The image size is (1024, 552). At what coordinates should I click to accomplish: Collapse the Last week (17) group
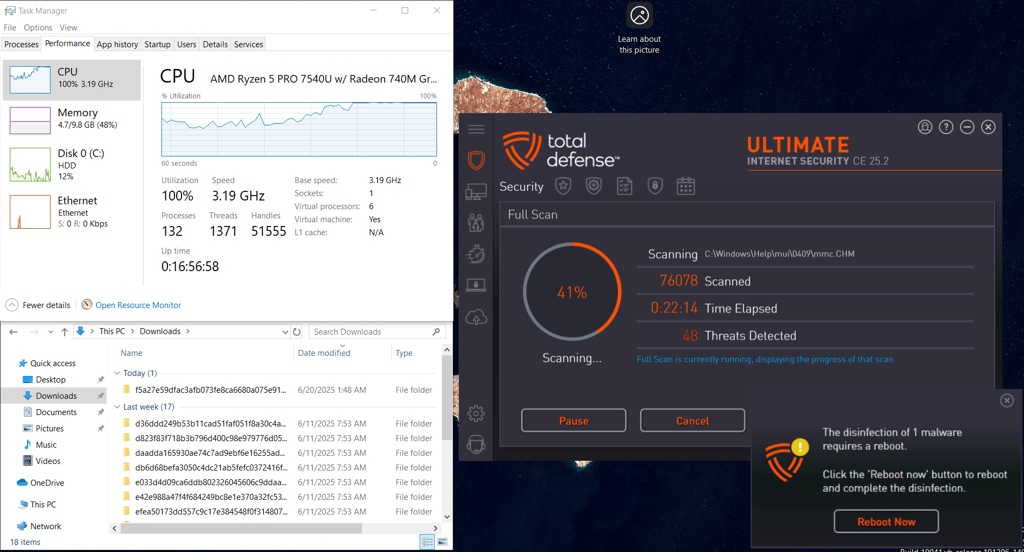(117, 407)
